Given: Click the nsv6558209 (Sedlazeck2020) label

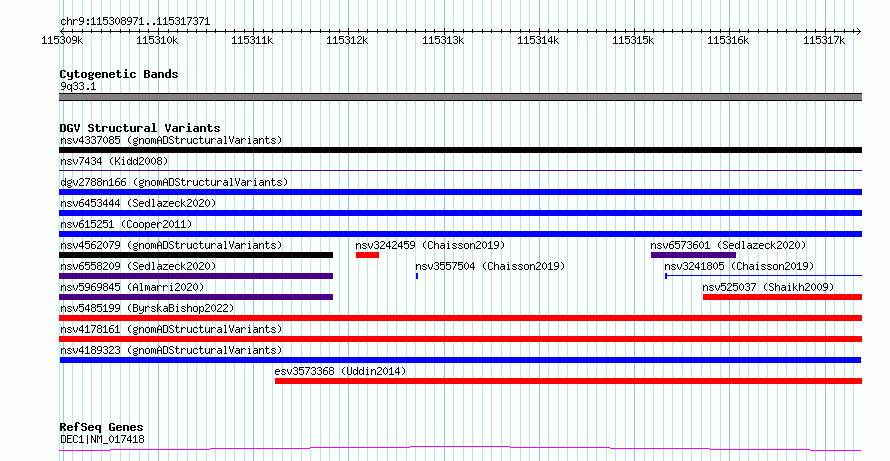Looking at the screenshot, I should 138,266.
